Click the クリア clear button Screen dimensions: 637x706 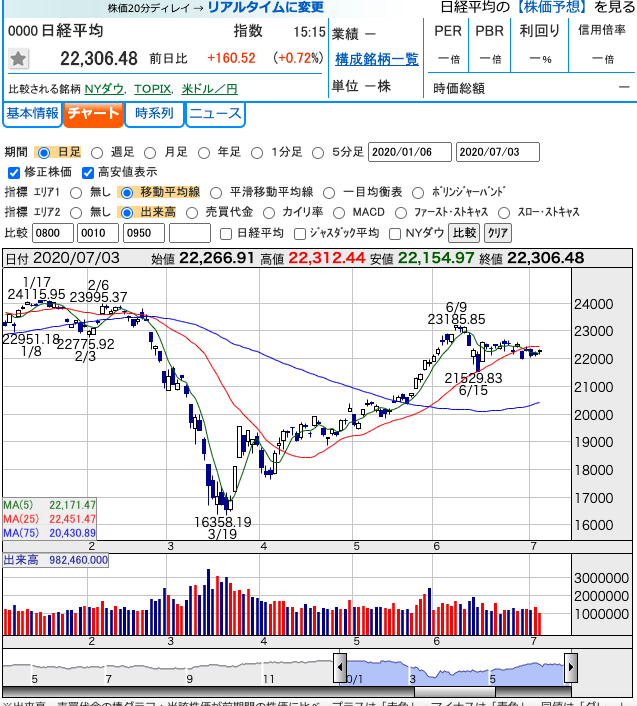pyautogui.click(x=497, y=233)
